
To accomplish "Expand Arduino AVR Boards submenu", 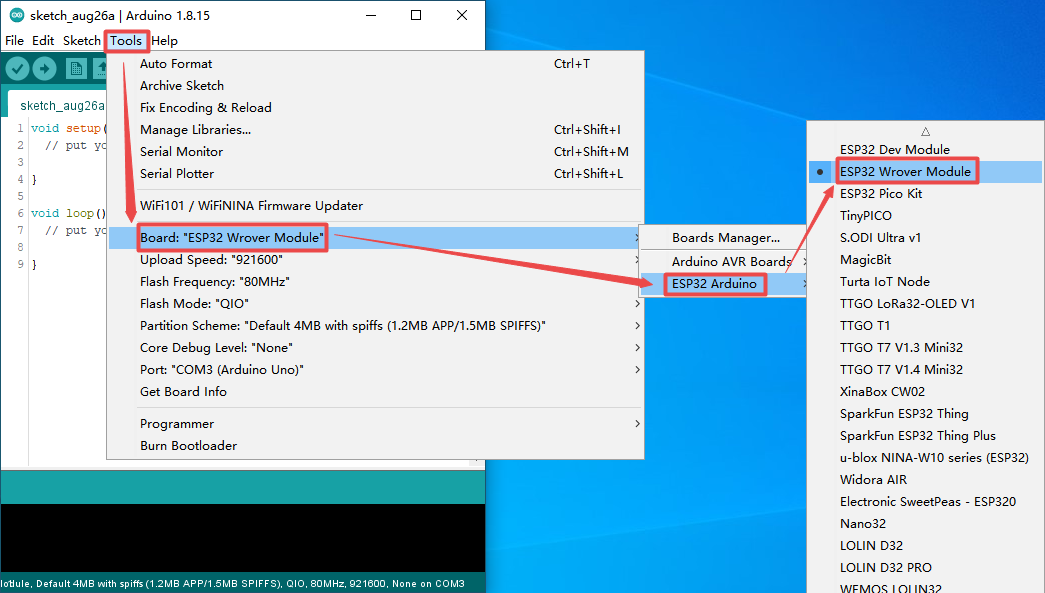I will [722, 262].
